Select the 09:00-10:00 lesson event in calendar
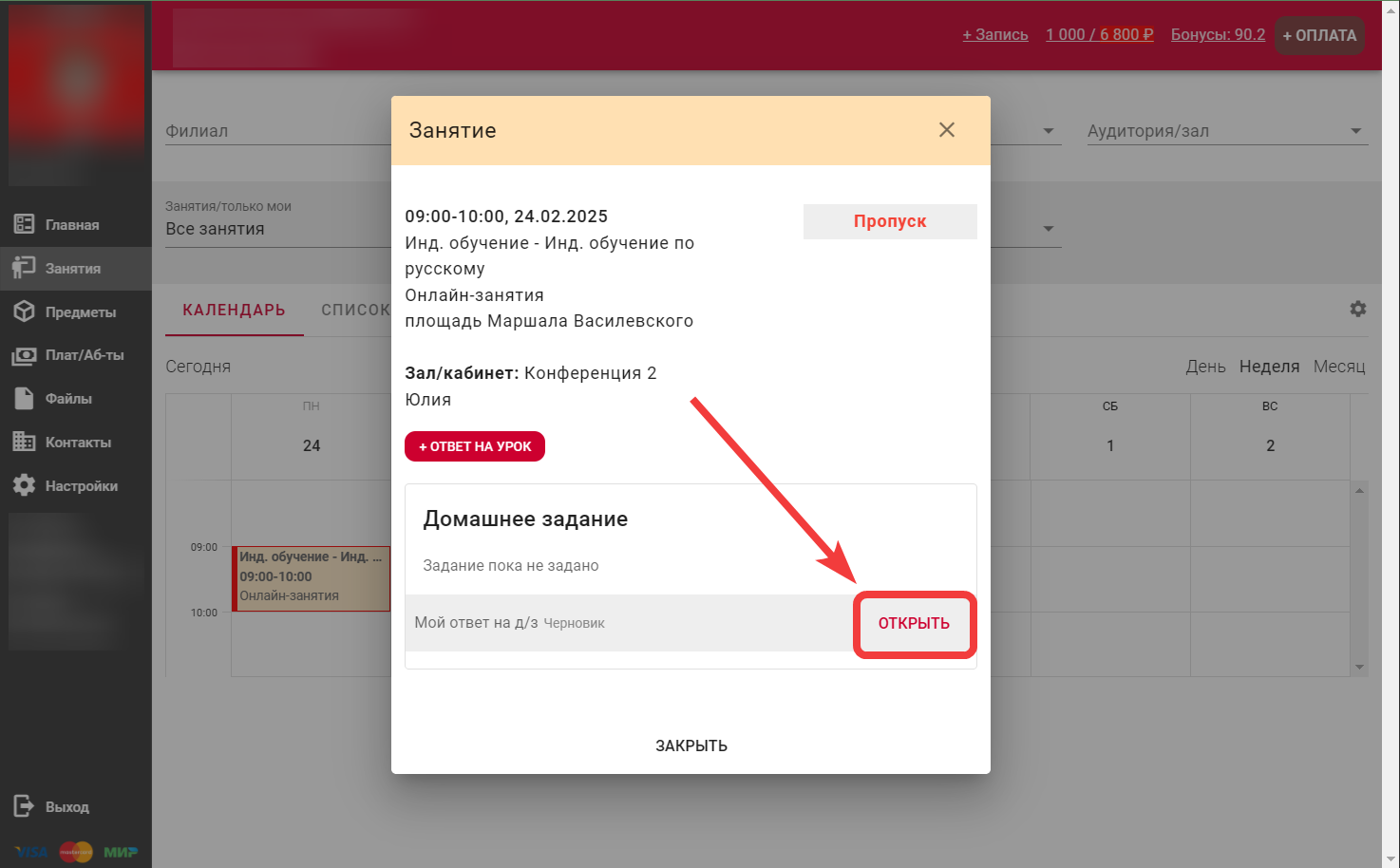Image resolution: width=1400 pixels, height=868 pixels. tap(312, 577)
